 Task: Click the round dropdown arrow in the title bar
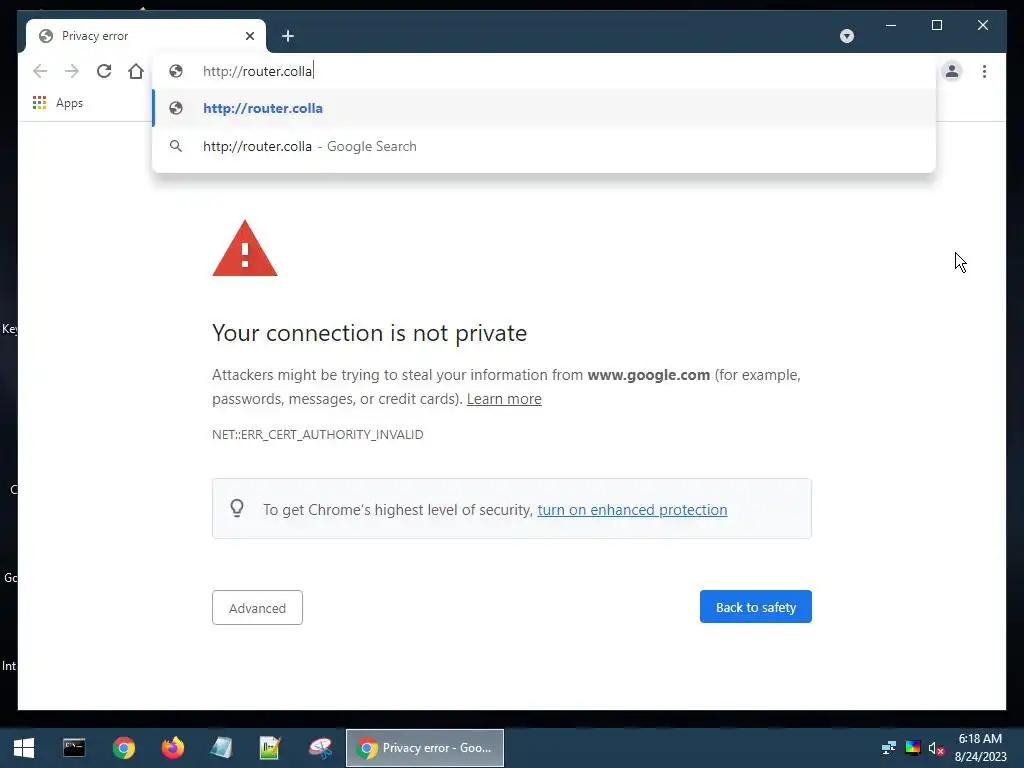click(846, 36)
